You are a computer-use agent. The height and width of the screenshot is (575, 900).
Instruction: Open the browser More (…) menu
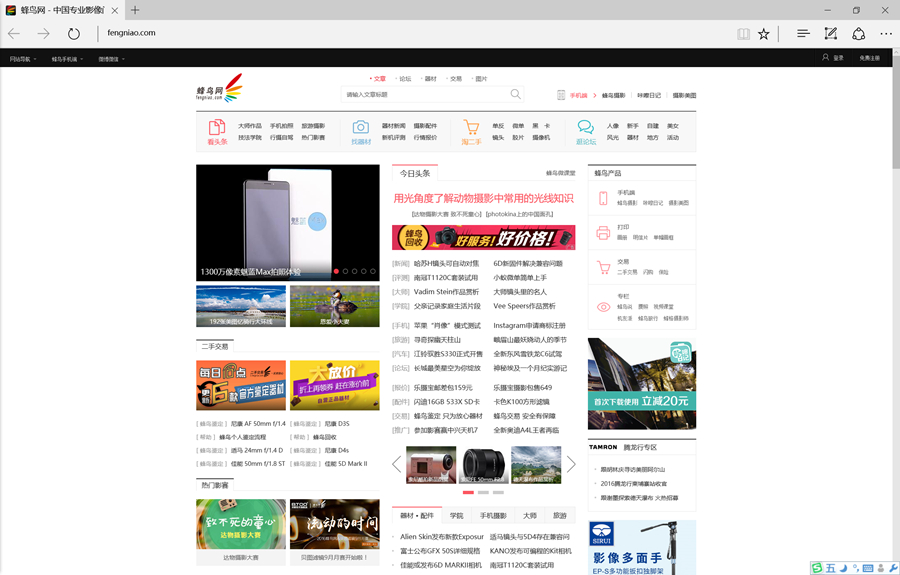[886, 34]
